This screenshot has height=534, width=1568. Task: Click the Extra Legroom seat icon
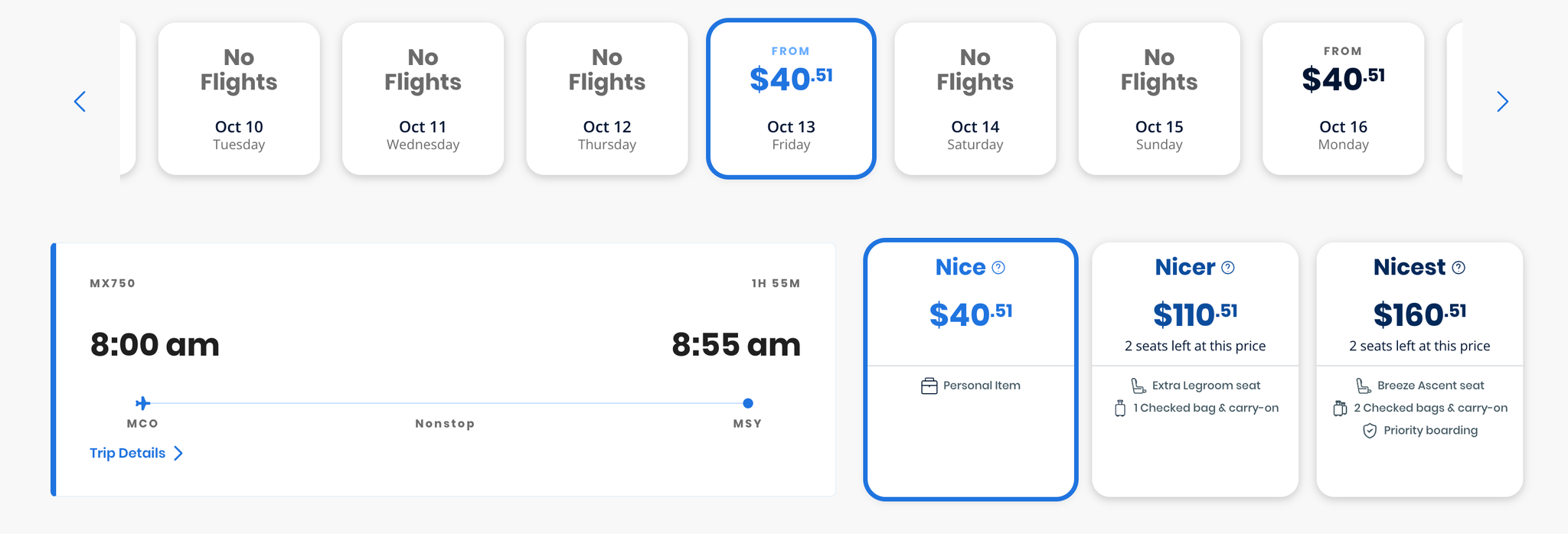click(x=1138, y=386)
